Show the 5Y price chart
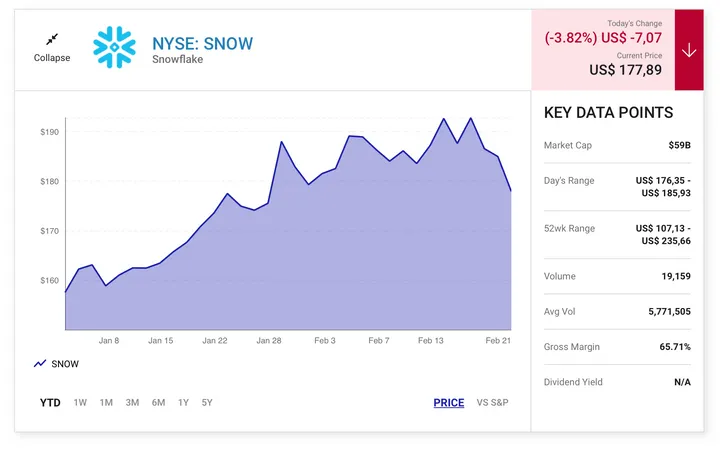 207,403
